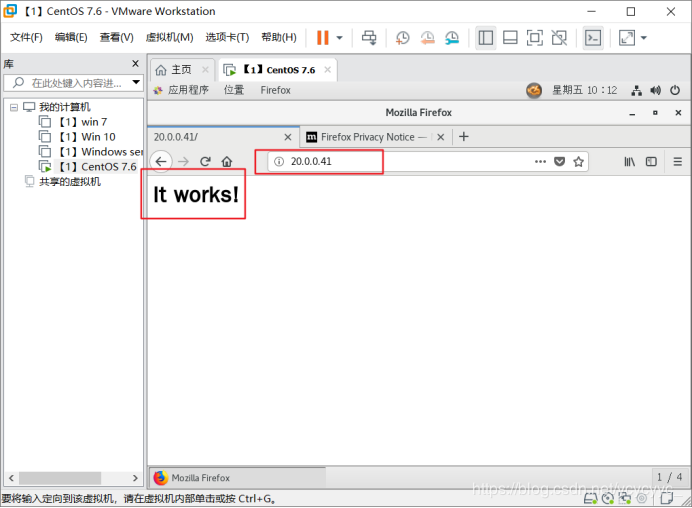Click the Firefox reload page button
Image resolution: width=692 pixels, height=508 pixels.
(205, 161)
